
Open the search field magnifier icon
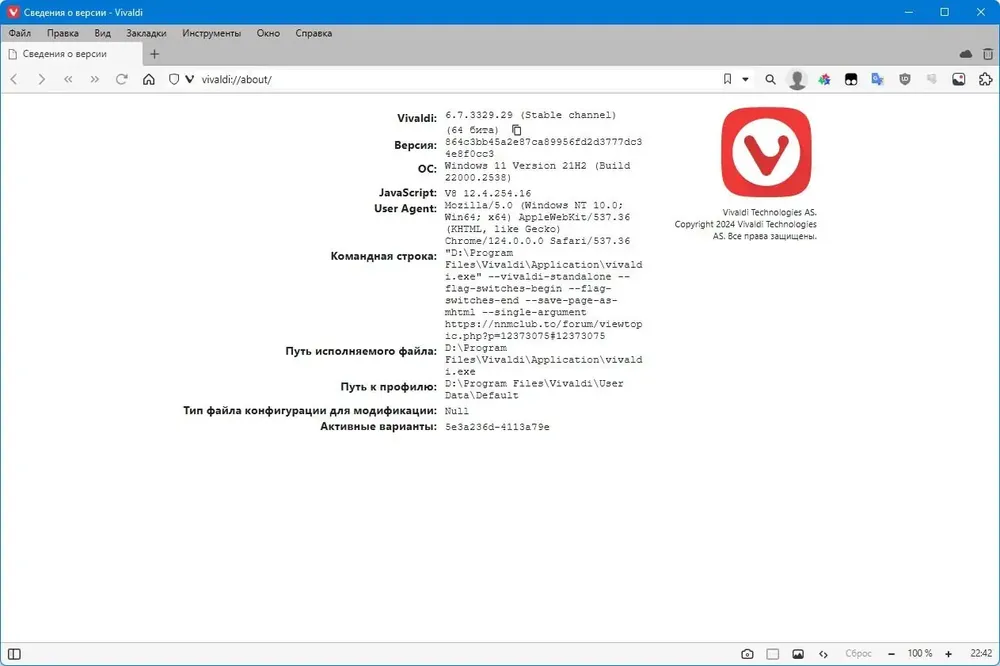point(770,79)
